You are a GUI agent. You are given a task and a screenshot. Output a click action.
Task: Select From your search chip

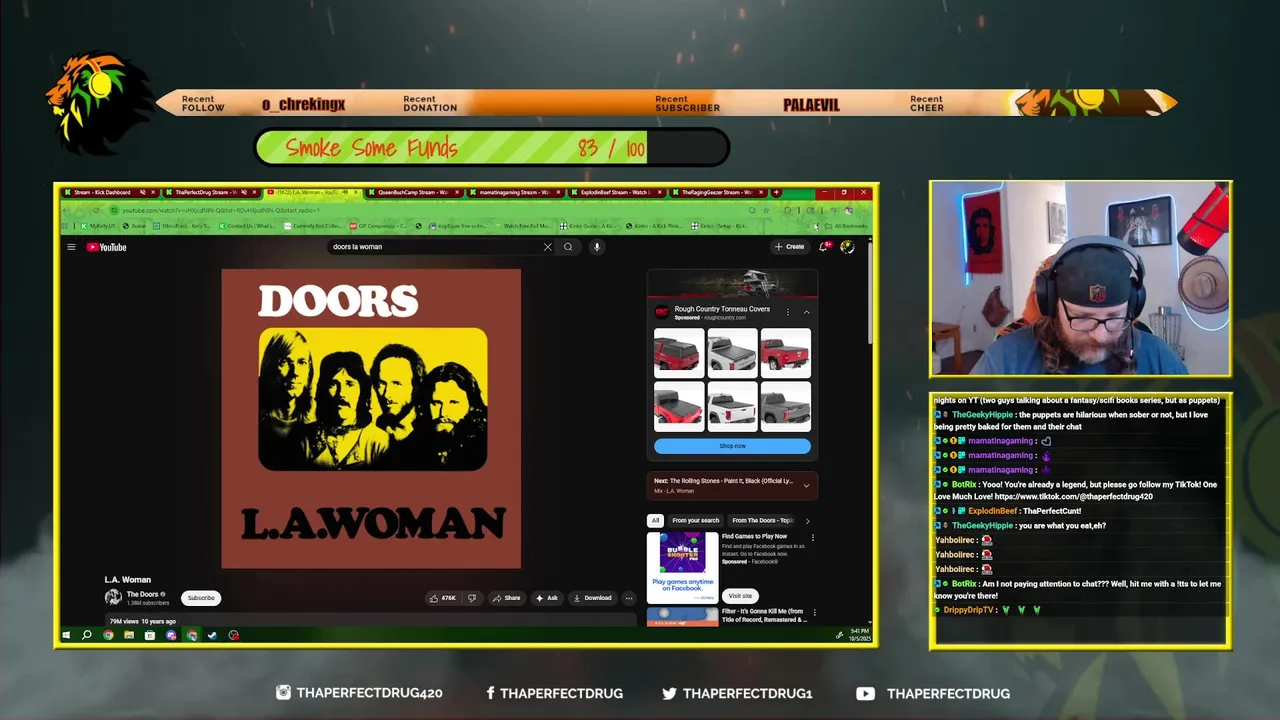tap(695, 521)
